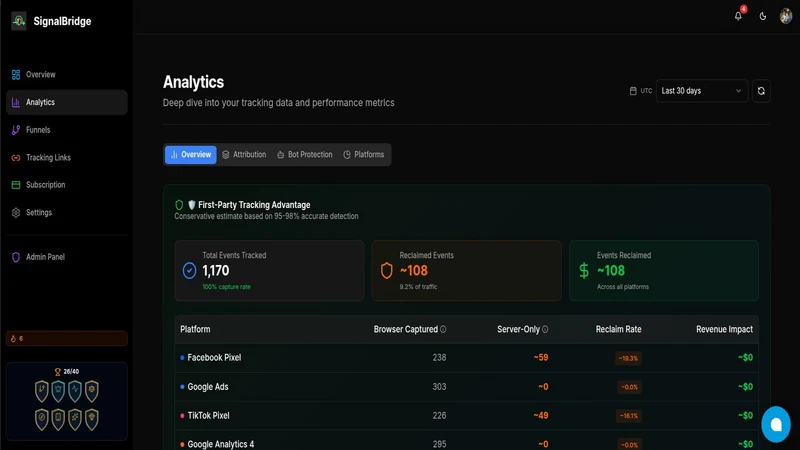Open the Last 30 days dropdown
Viewport: 800px width, 450px height.
[x=702, y=91]
